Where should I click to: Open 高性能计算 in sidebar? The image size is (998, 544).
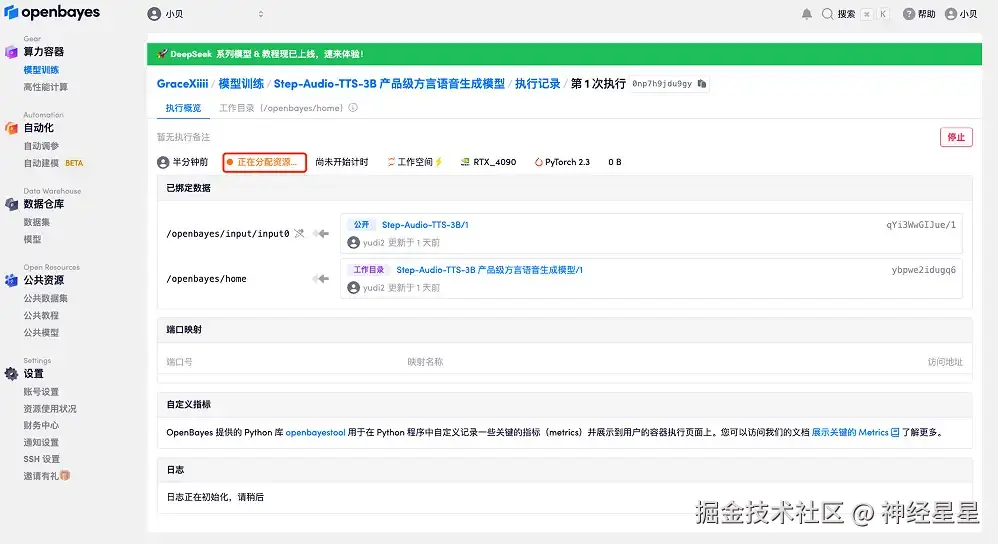(x=46, y=87)
